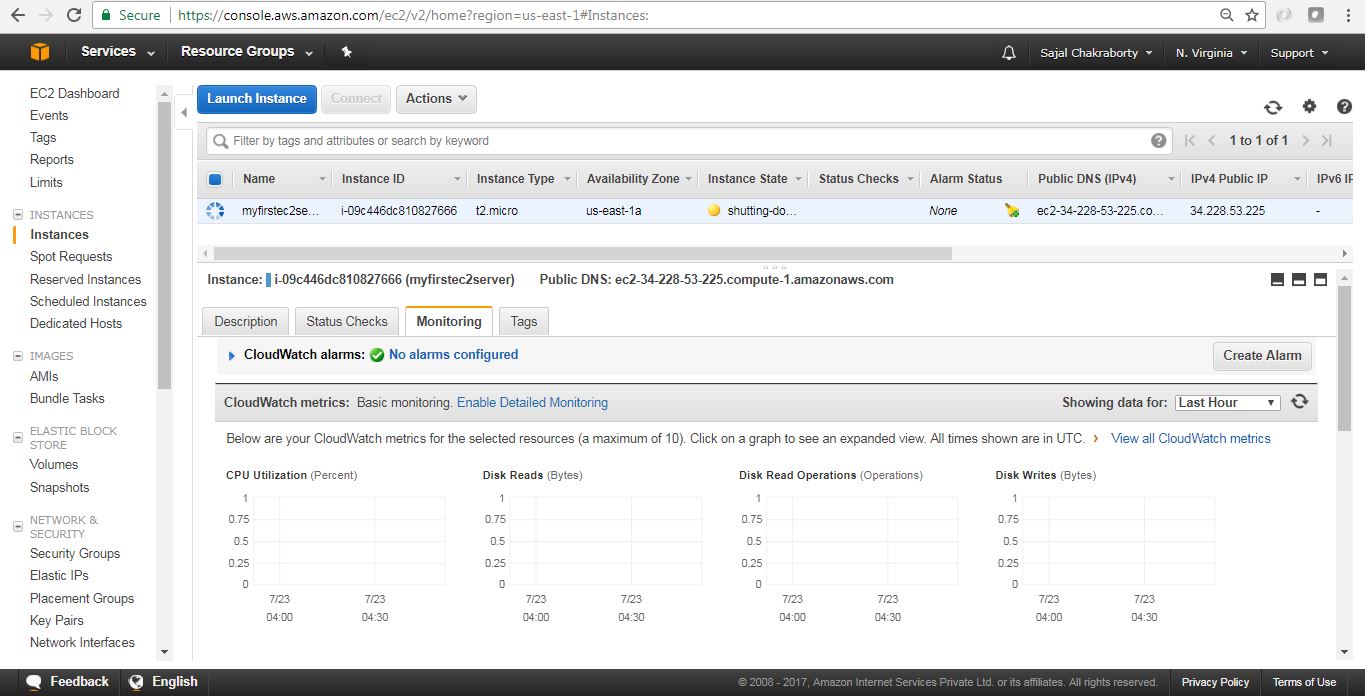Viewport: 1365px width, 696px height.
Task: Collapse the IMAGES sidebar section
Action: (17, 356)
